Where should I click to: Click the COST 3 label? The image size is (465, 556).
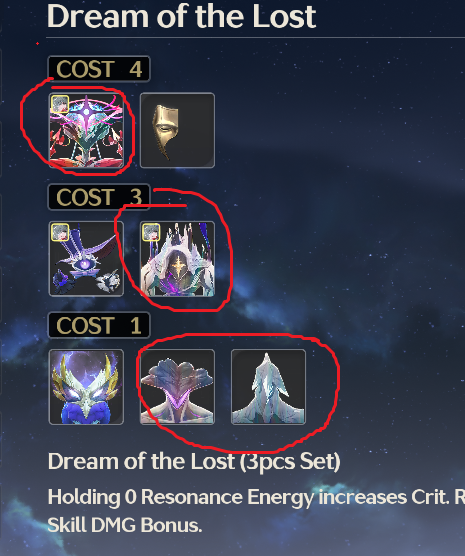tap(99, 197)
